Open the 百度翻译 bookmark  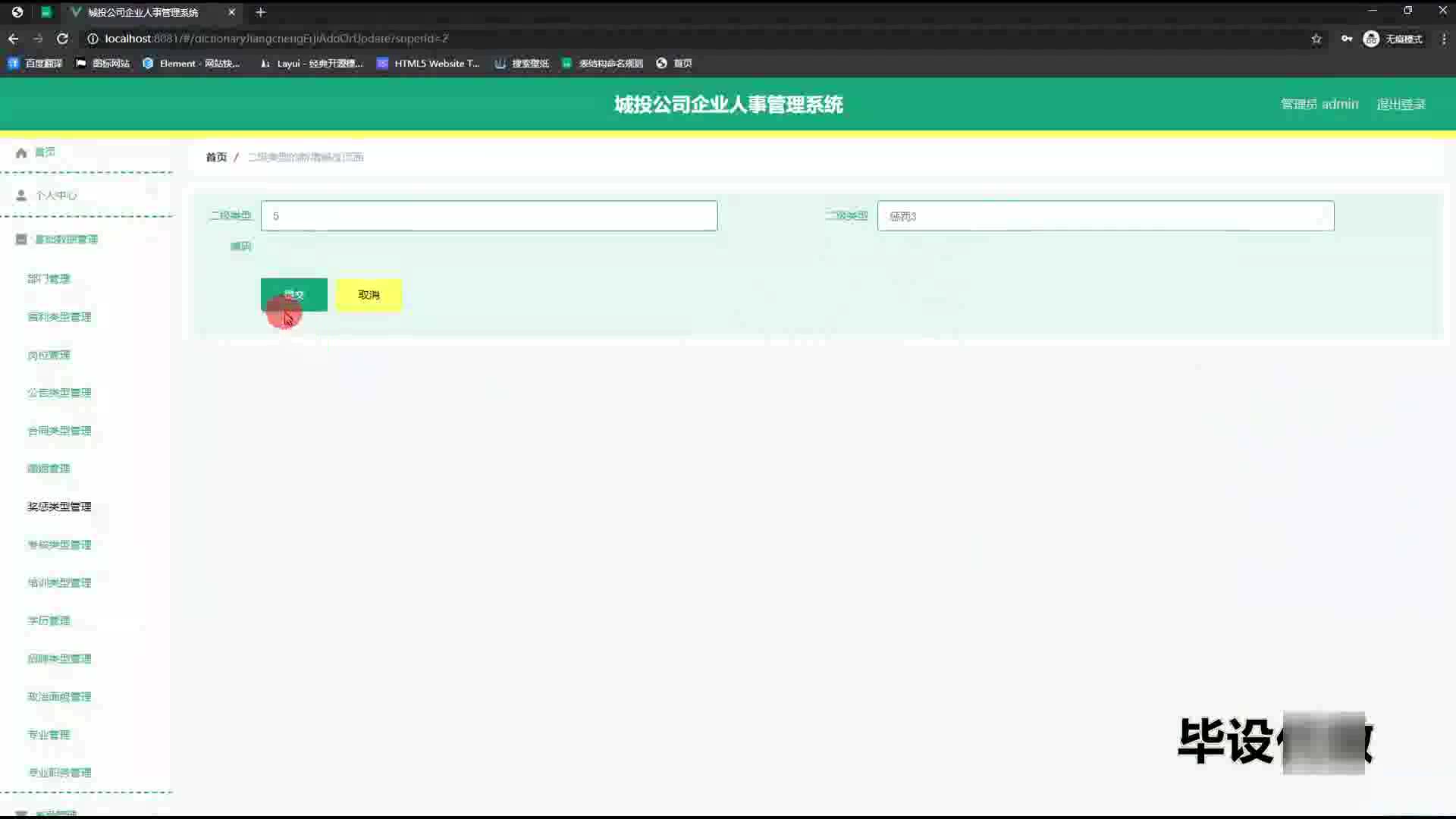pos(35,64)
